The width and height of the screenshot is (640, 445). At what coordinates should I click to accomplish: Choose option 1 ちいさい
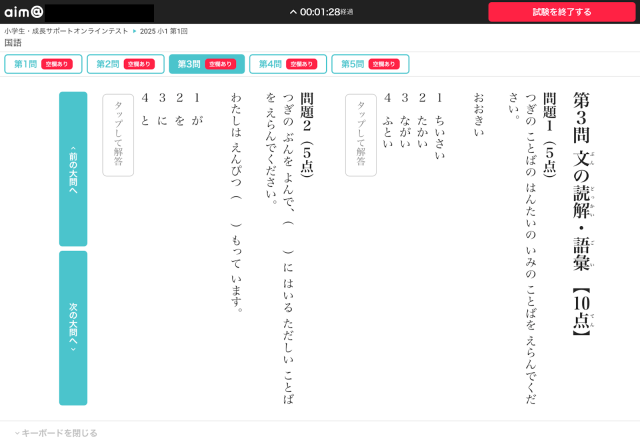point(440,125)
